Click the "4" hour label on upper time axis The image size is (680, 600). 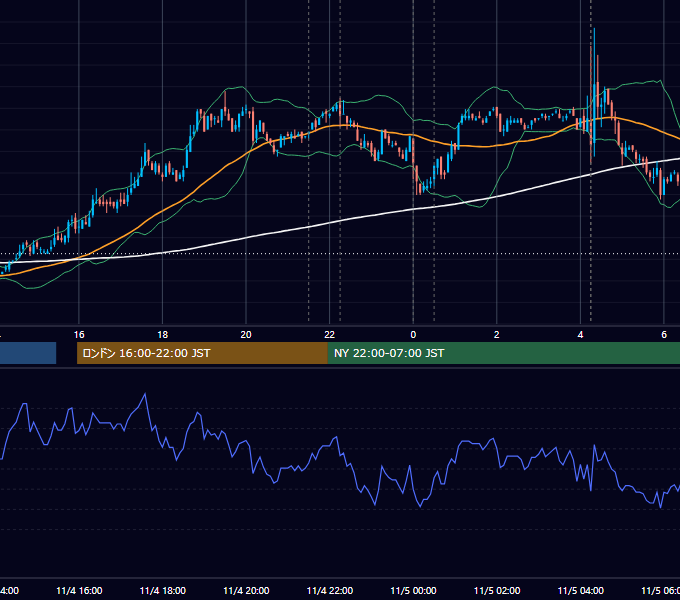coord(580,335)
